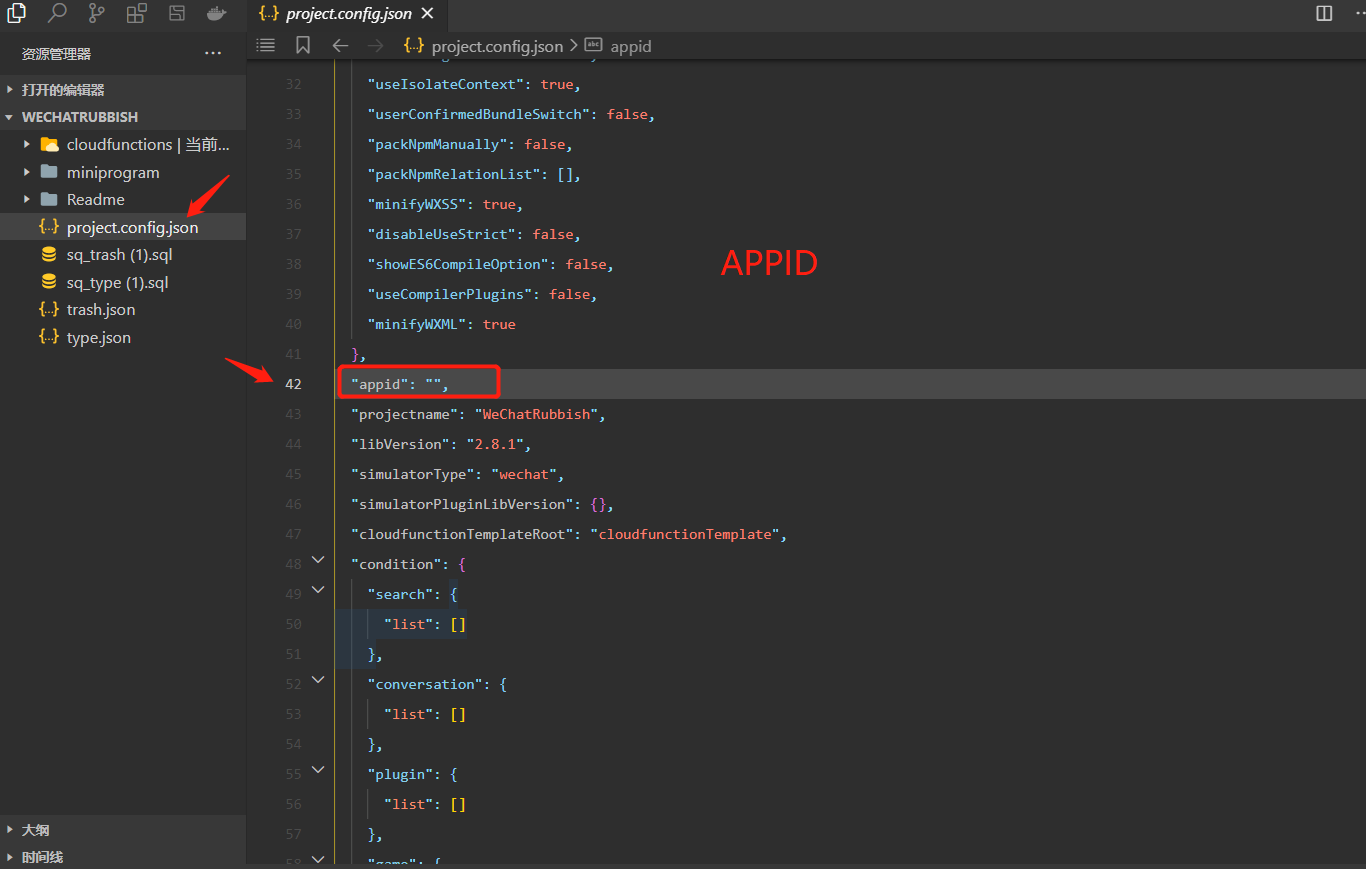1366x869 pixels.
Task: Collapse the "condition" block at line 48
Action: point(318,560)
